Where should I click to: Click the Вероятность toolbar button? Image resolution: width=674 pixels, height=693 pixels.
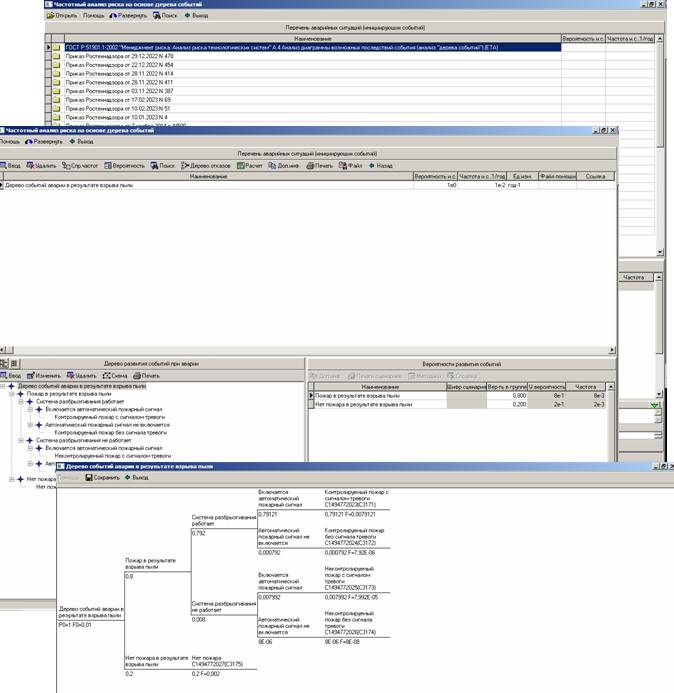point(124,165)
